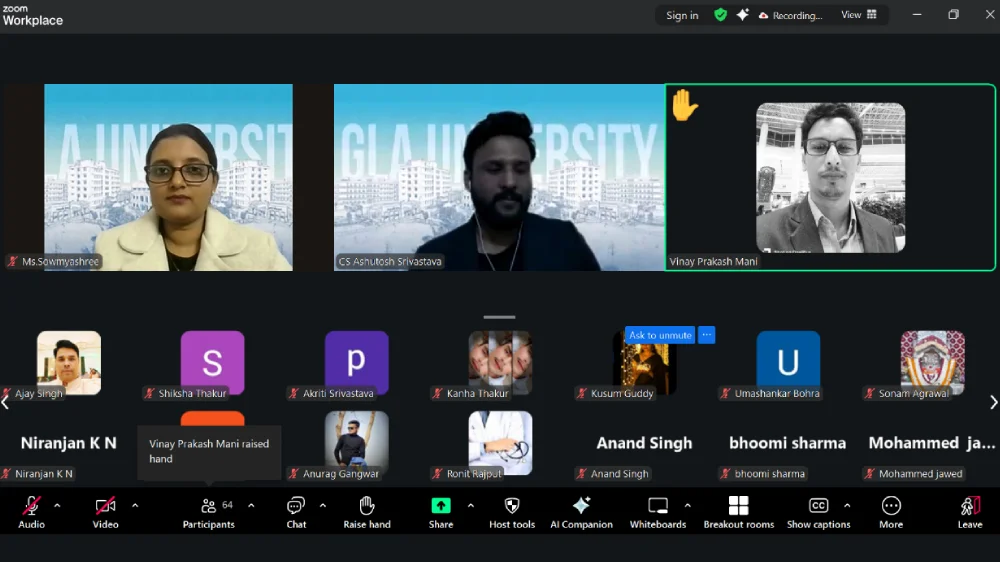Go to next page of participant thumbnails
1000x562 pixels.
[992, 402]
